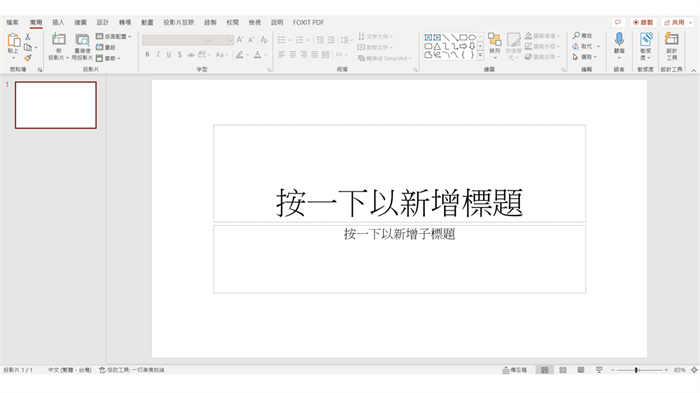Click the Increase indent level icon

331,40
